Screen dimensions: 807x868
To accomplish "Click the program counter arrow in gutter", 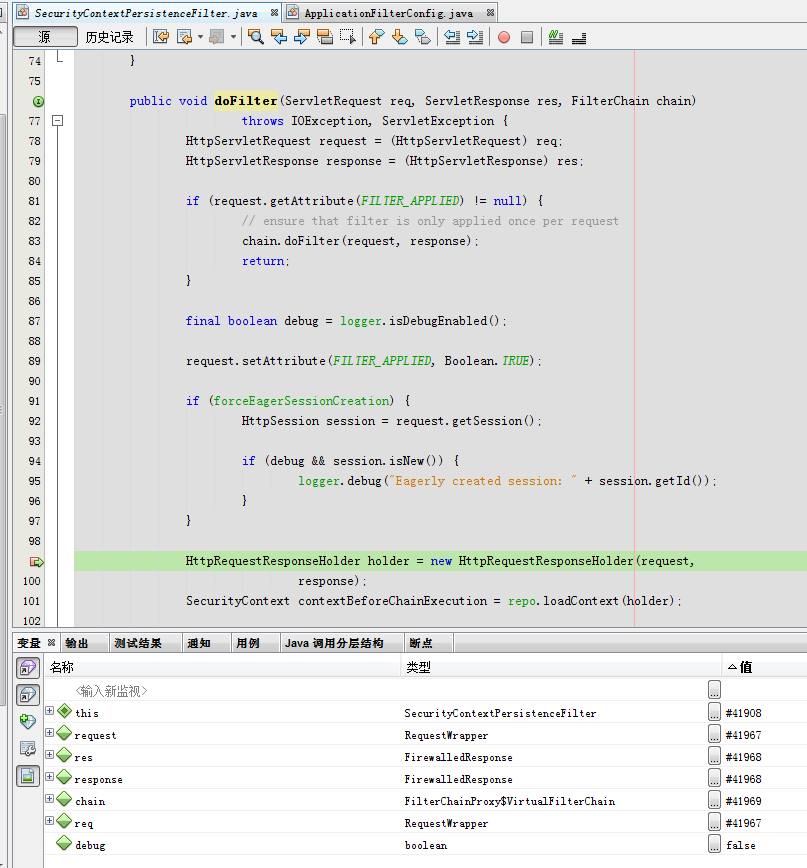I will [x=36, y=561].
